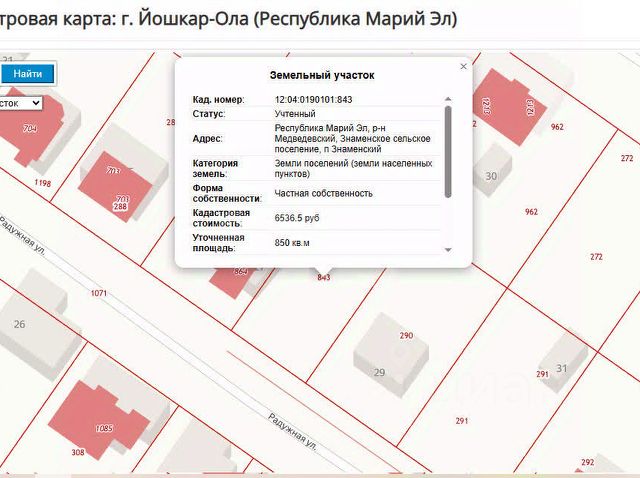Click parcel label 843 below popup
This screenshot has width=640, height=478.
pyautogui.click(x=324, y=278)
